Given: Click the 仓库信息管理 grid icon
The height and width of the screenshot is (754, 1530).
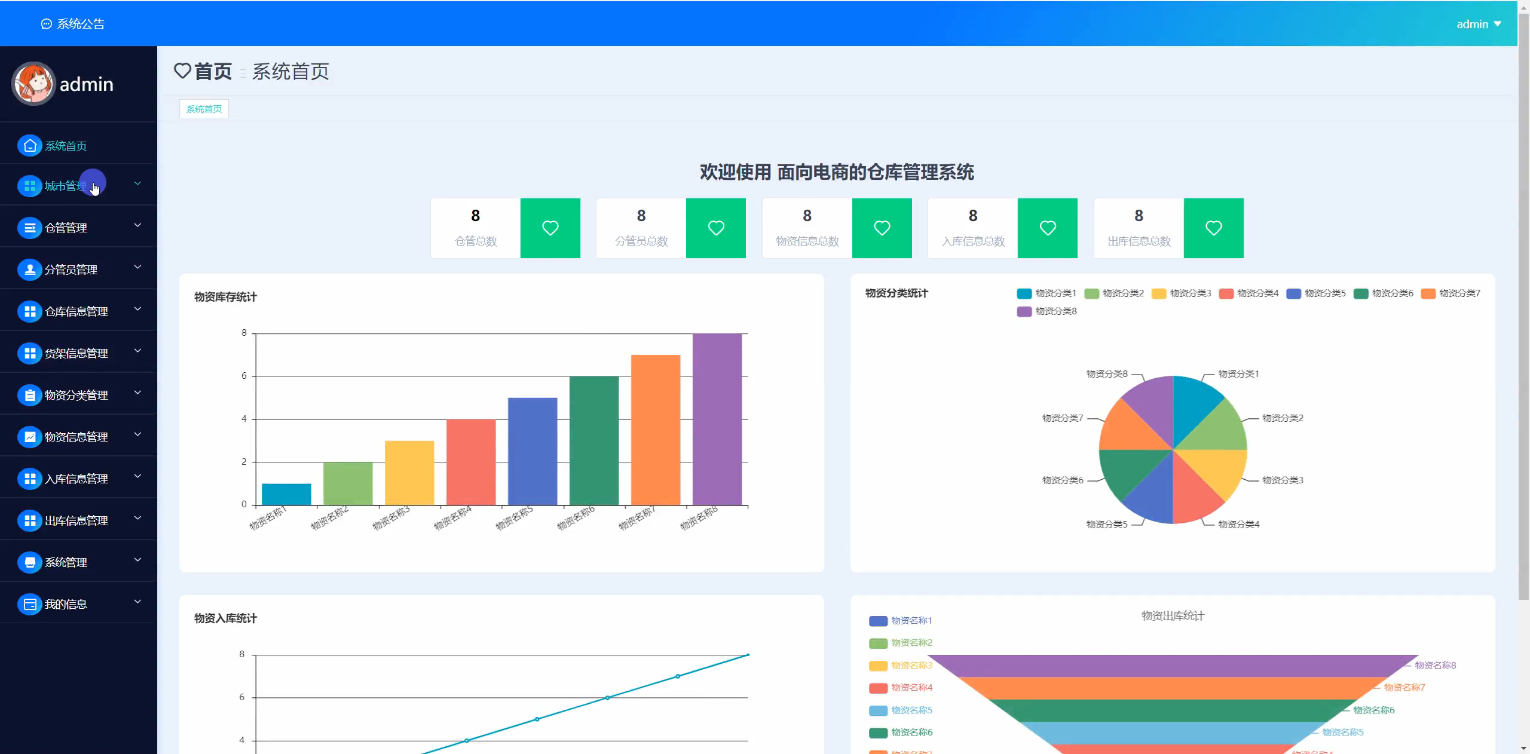Looking at the screenshot, I should pyautogui.click(x=30, y=312).
